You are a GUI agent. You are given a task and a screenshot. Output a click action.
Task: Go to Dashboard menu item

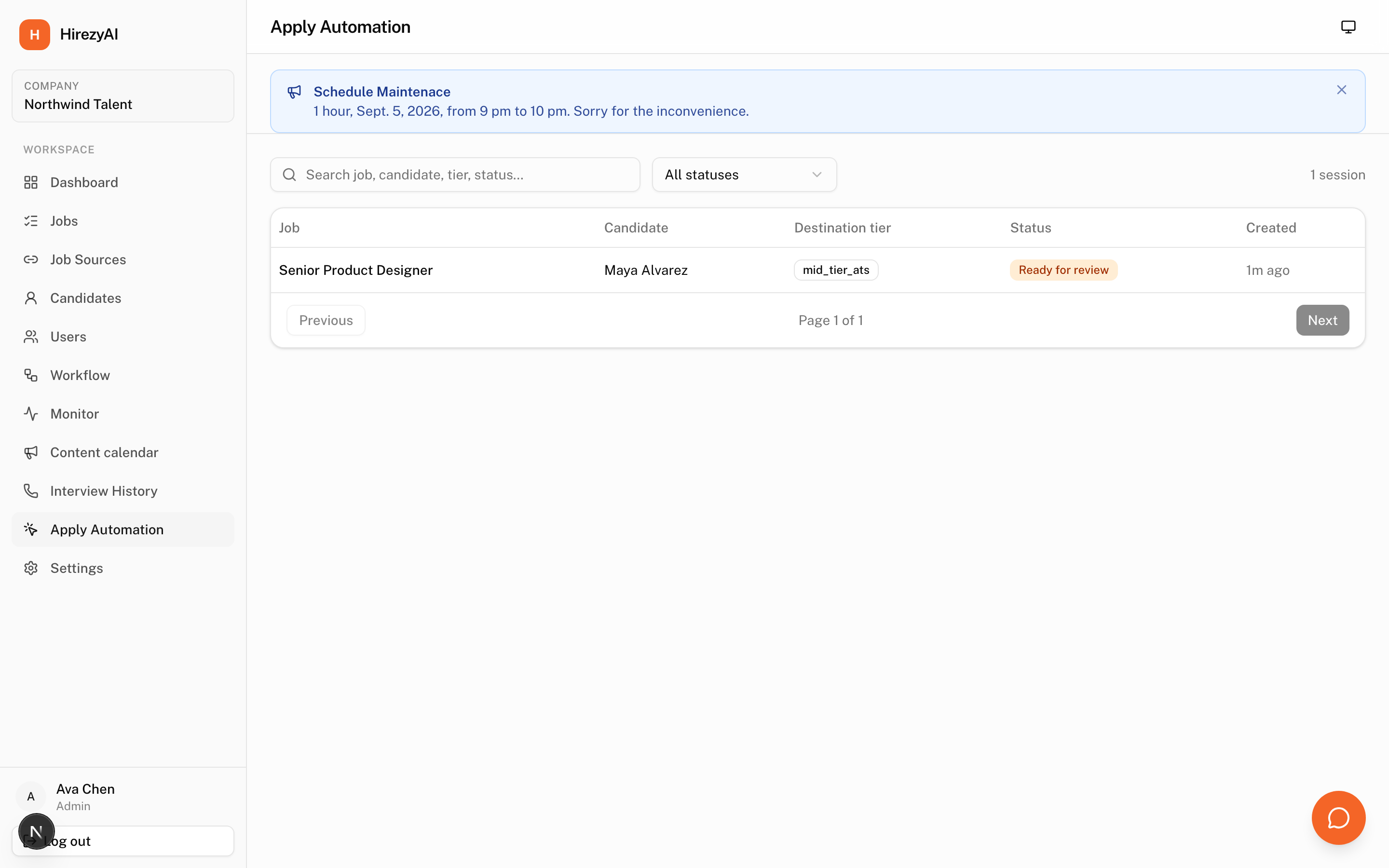123,183
